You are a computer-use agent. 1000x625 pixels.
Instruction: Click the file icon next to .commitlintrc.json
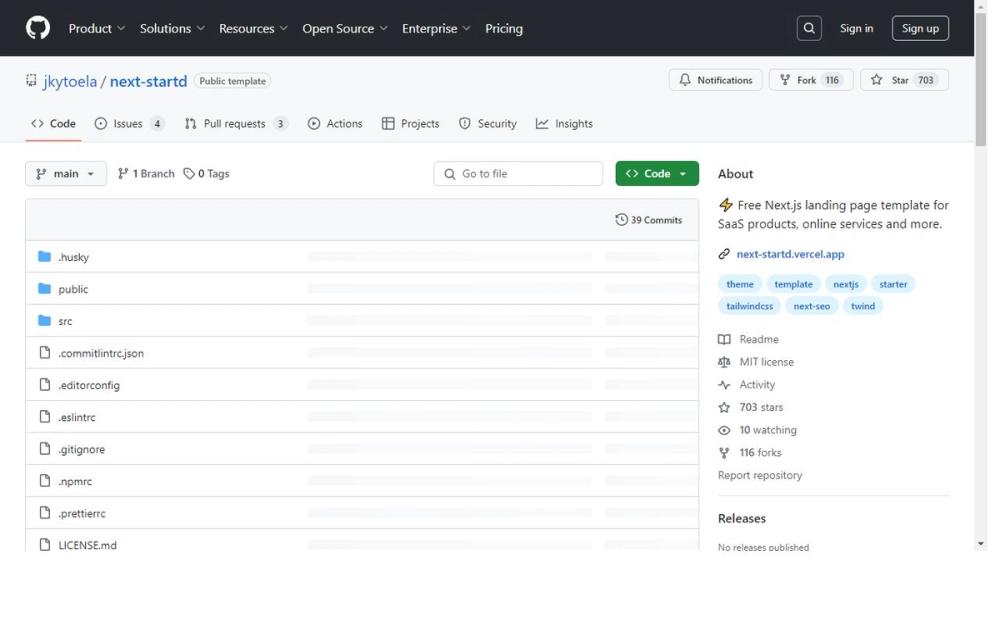click(45, 352)
